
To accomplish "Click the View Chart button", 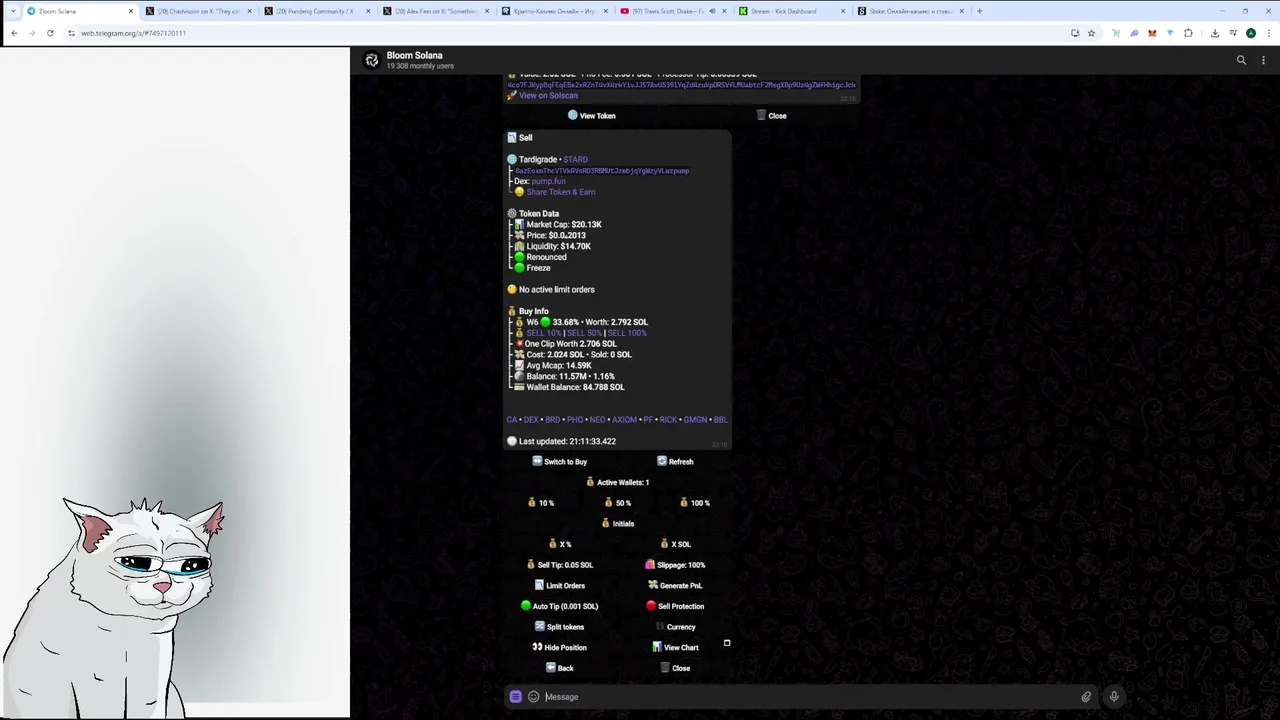I will coord(675,648).
